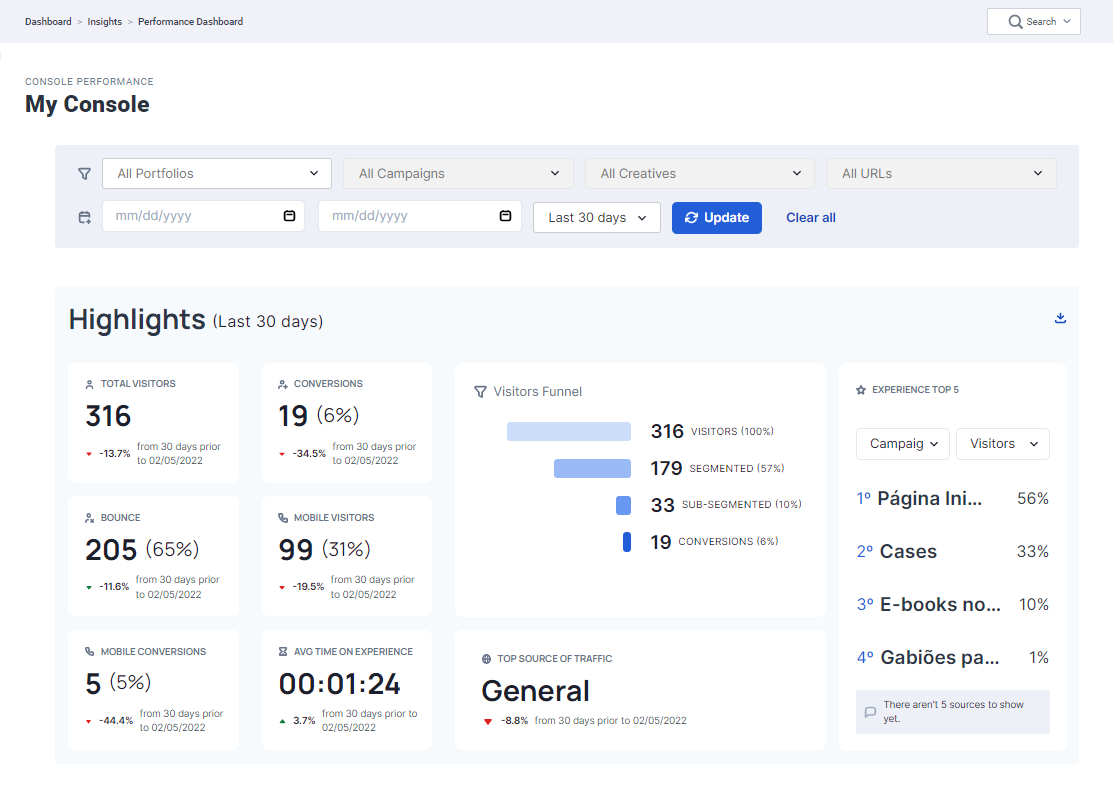Open the All URLs dropdown
1113x807 pixels.
[x=941, y=174]
